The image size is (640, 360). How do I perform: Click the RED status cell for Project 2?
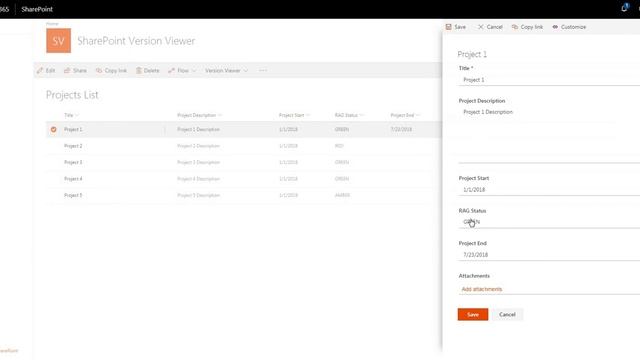339,146
